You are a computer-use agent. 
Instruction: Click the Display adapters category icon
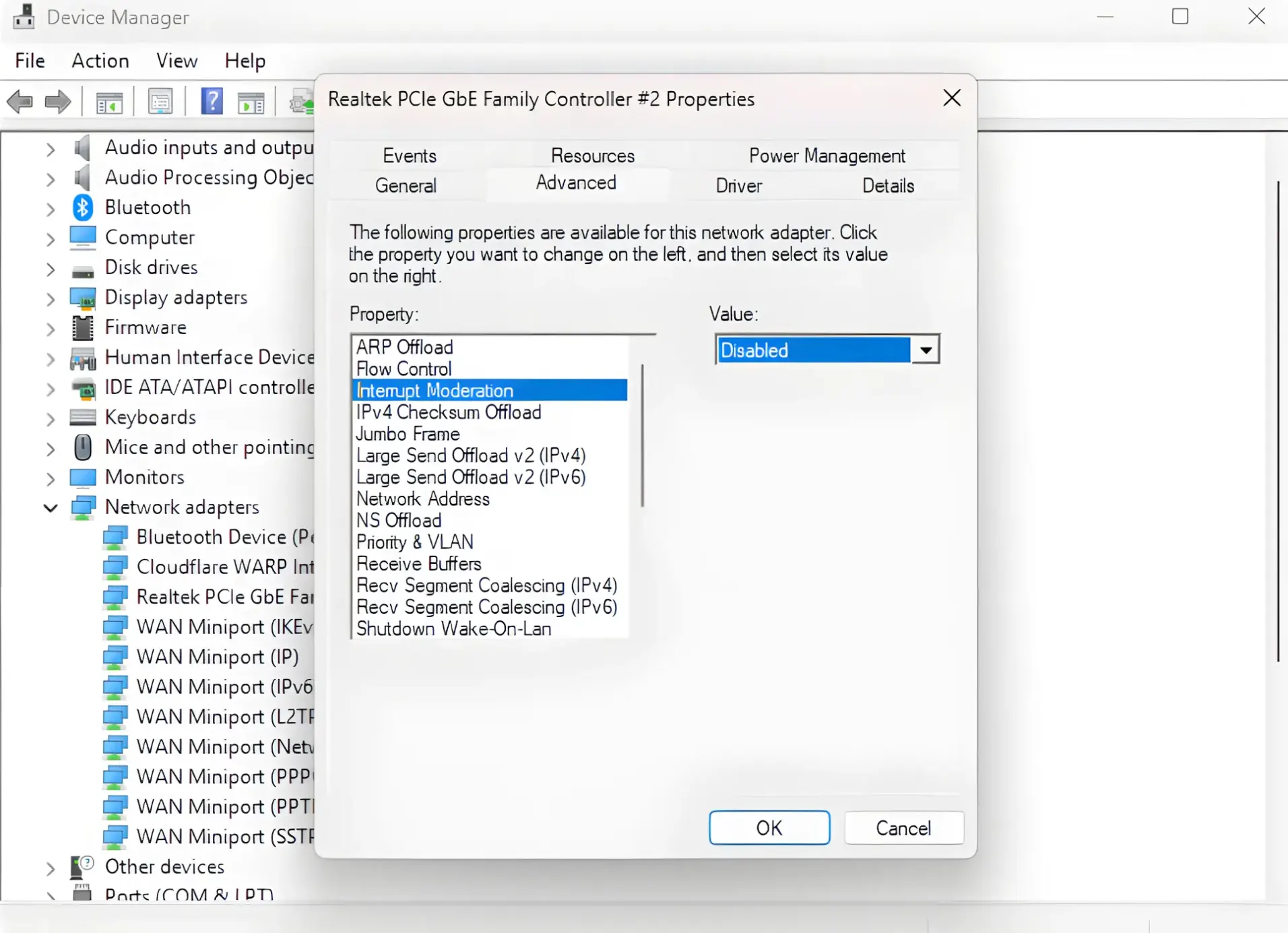(x=83, y=298)
